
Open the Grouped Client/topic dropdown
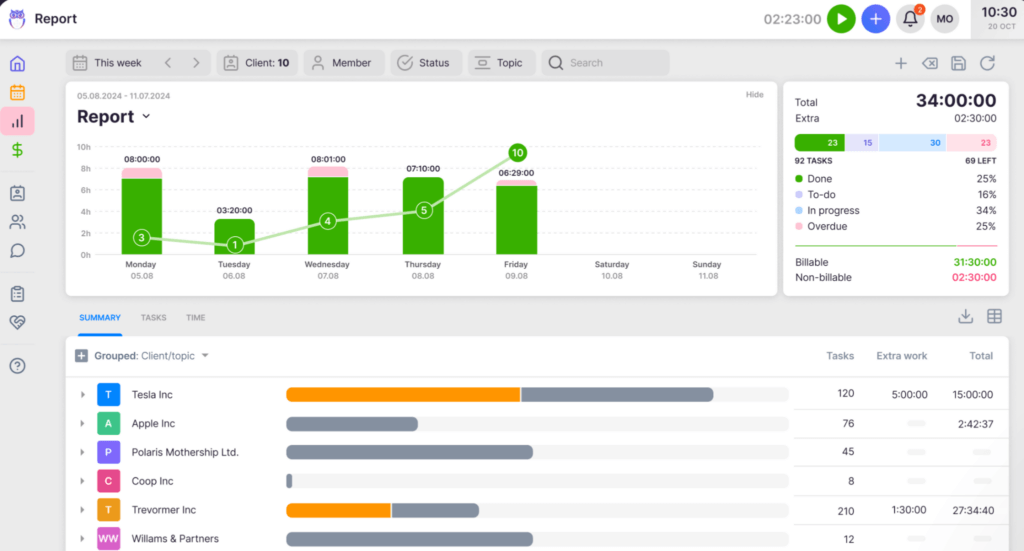[x=205, y=356]
